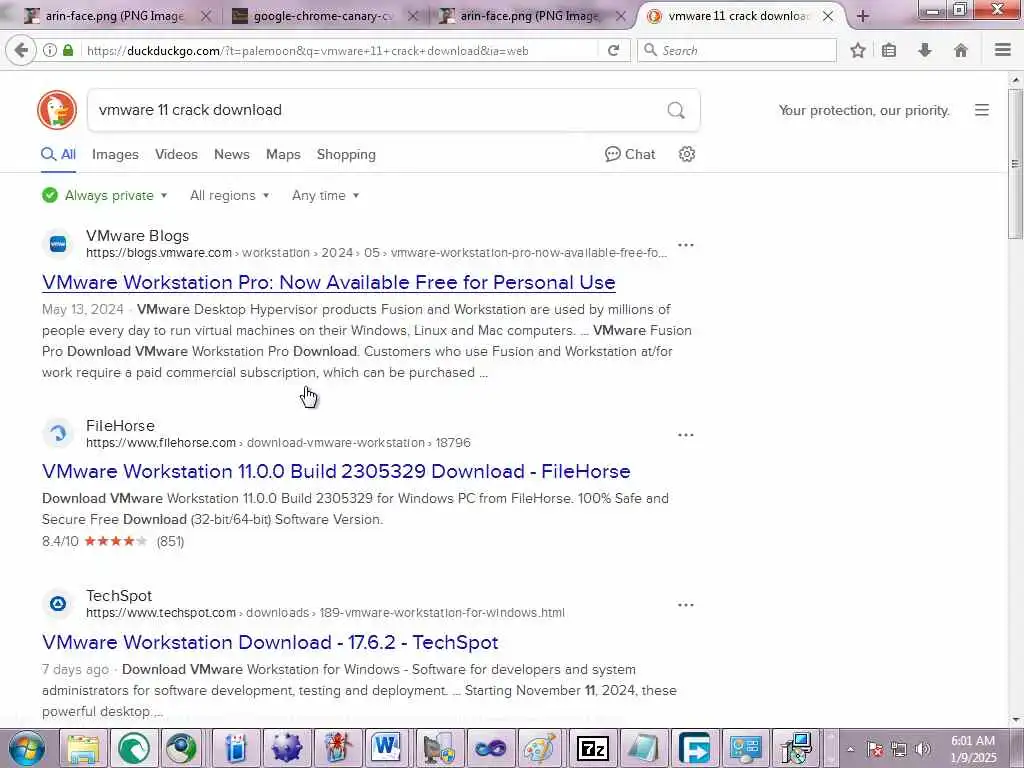
Task: Select the News results tab
Action: 232,155
